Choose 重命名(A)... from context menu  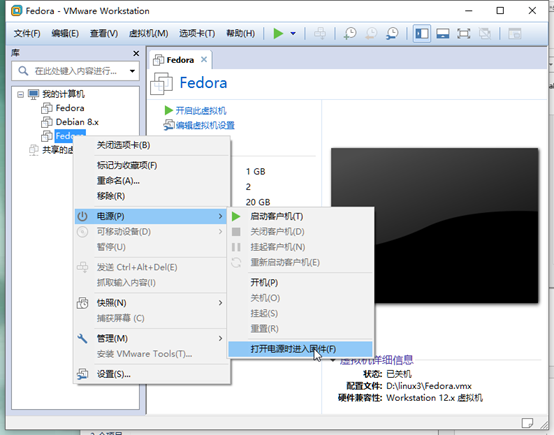[x=152, y=181]
